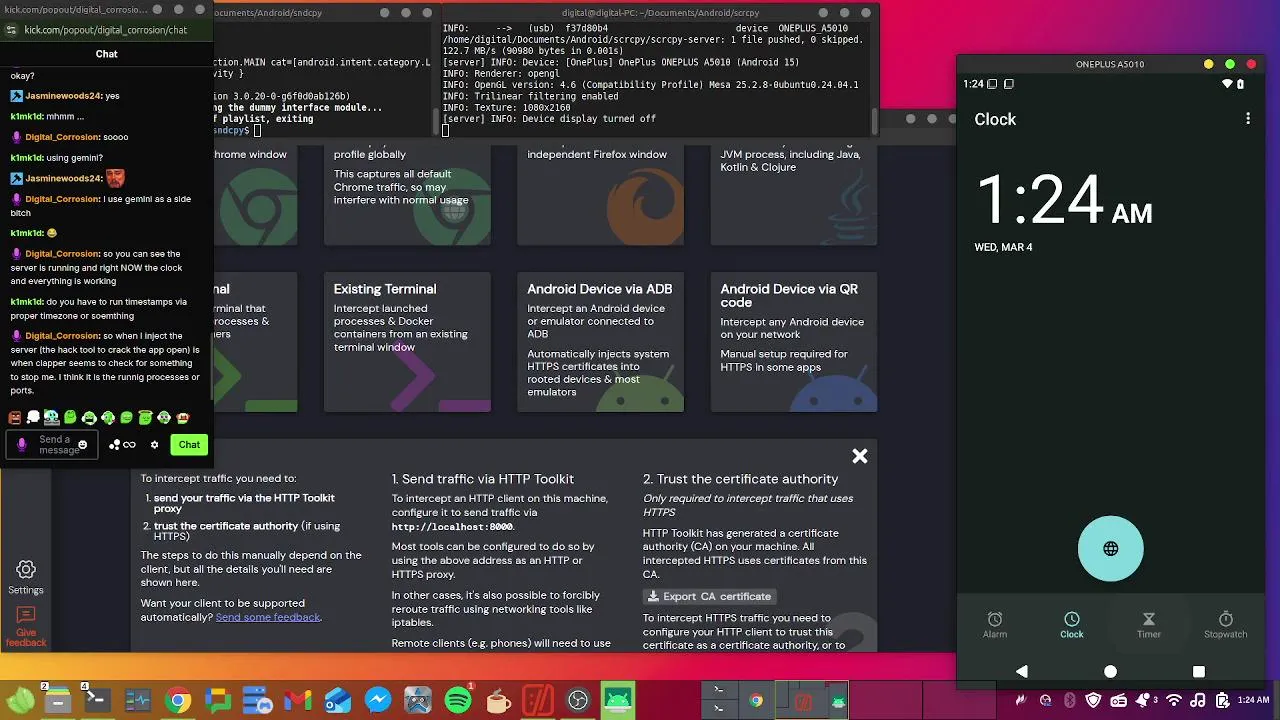Select the Android Device via ADB card
The width and height of the screenshot is (1280, 720).
pyautogui.click(x=600, y=342)
